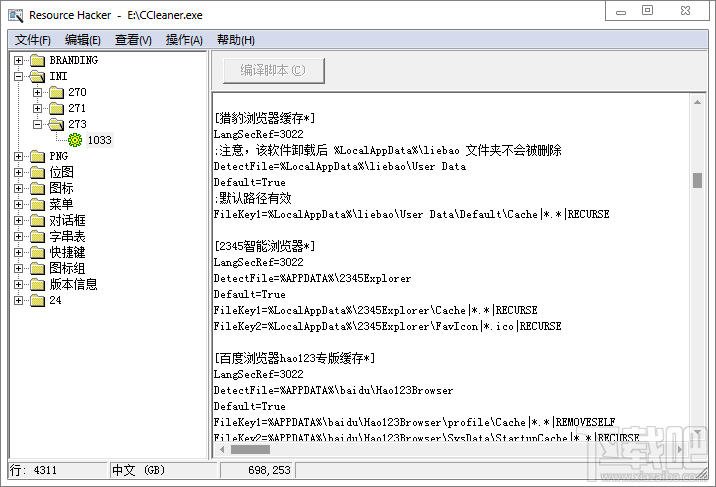Image resolution: width=716 pixels, height=487 pixels.
Task: Click the vertical scrollbar thumb
Action: [x=697, y=180]
